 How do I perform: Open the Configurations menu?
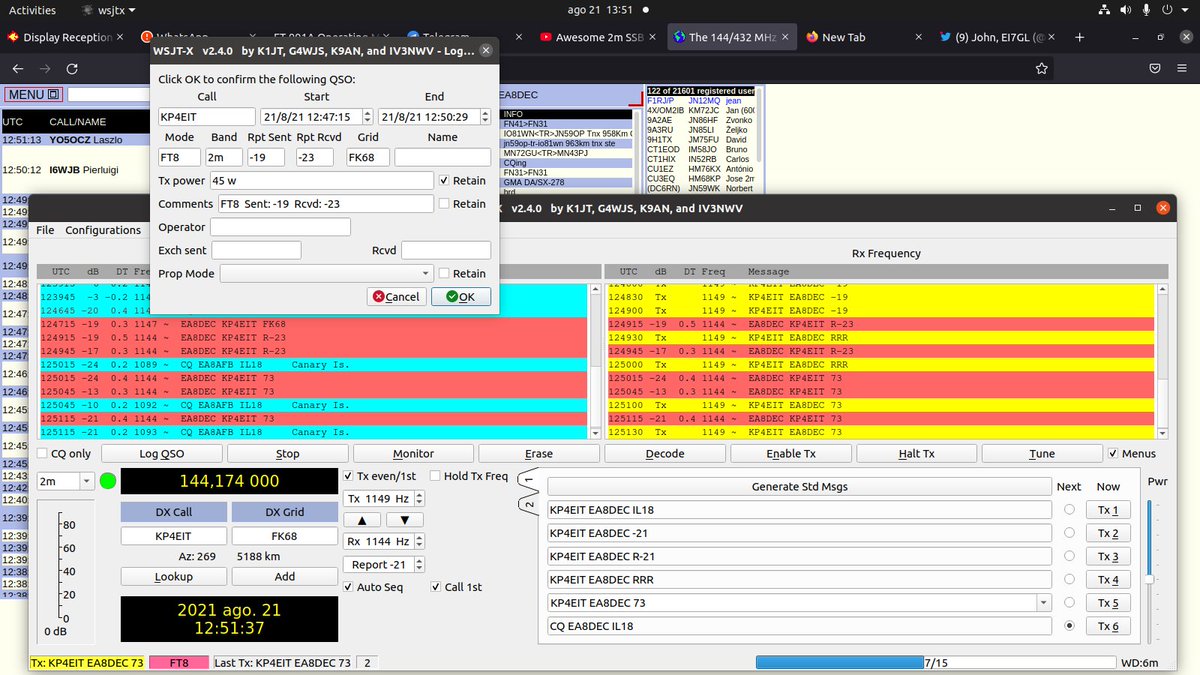click(103, 230)
